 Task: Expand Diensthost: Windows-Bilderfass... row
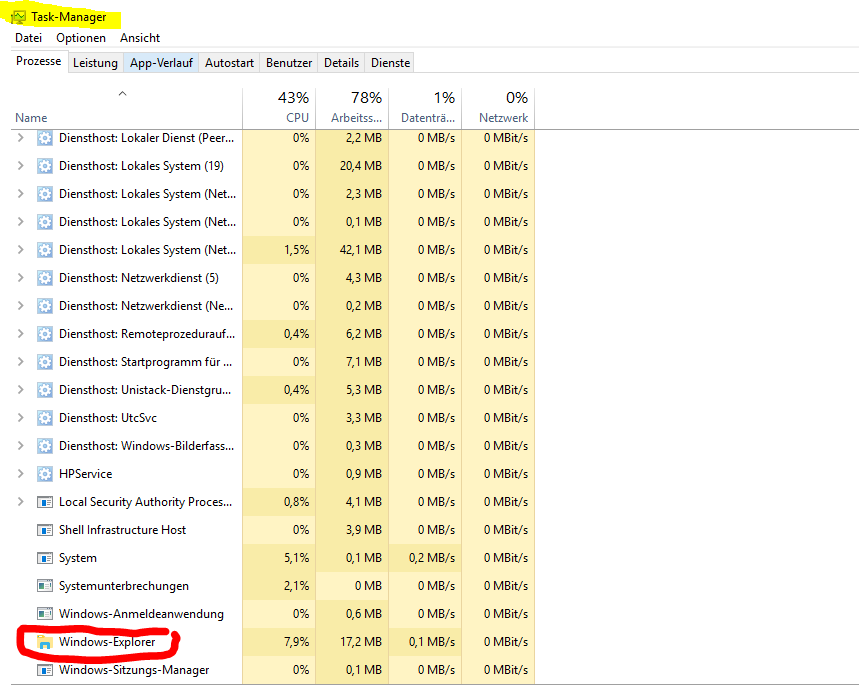[20, 445]
